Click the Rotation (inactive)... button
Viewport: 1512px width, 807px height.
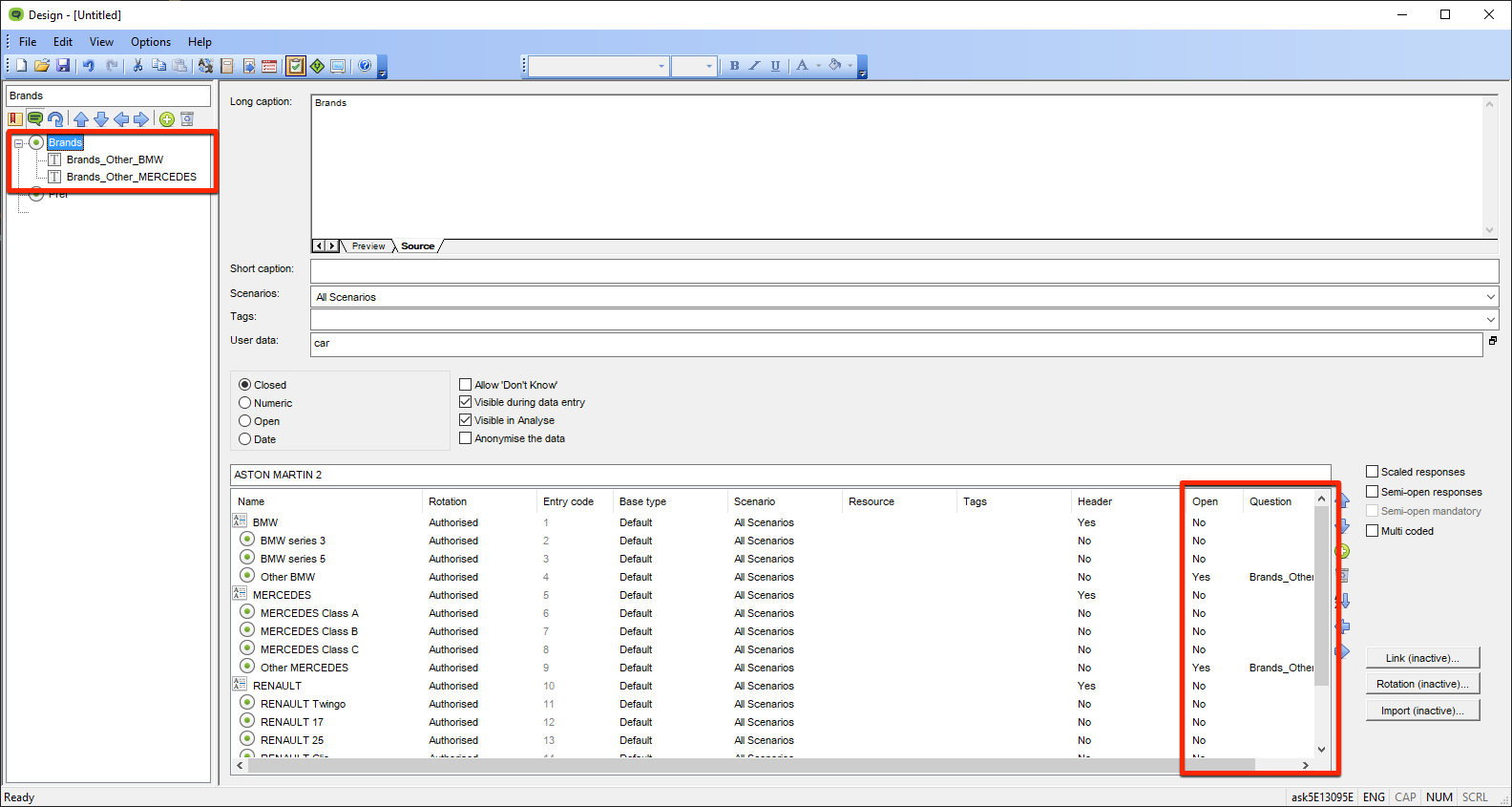(x=1422, y=684)
